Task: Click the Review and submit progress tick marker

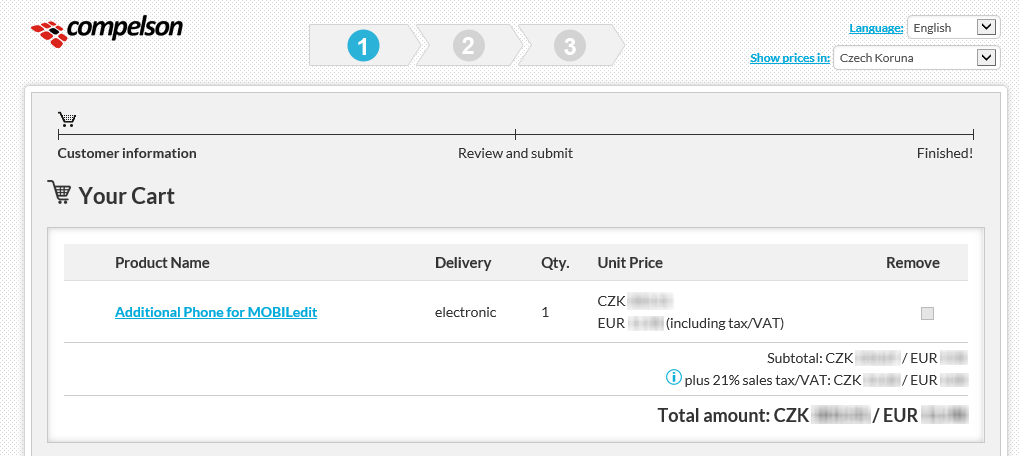Action: [515, 134]
